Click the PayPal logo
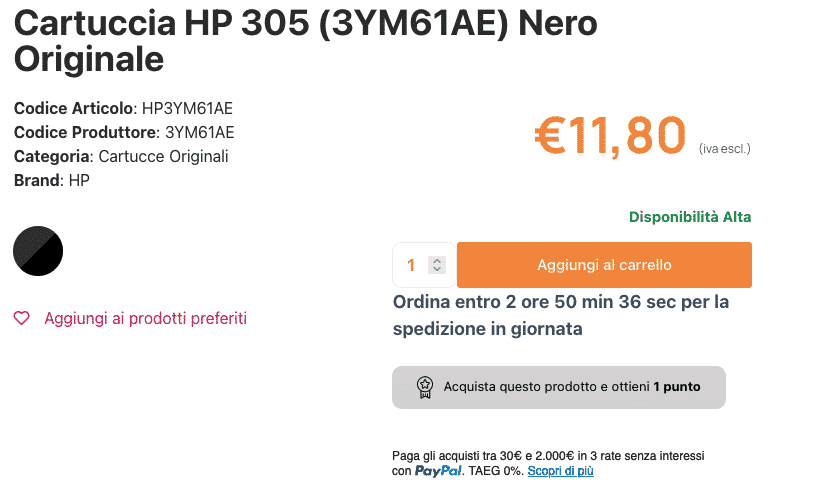Screen dimensions: 820x499 pyautogui.click(x=438, y=471)
